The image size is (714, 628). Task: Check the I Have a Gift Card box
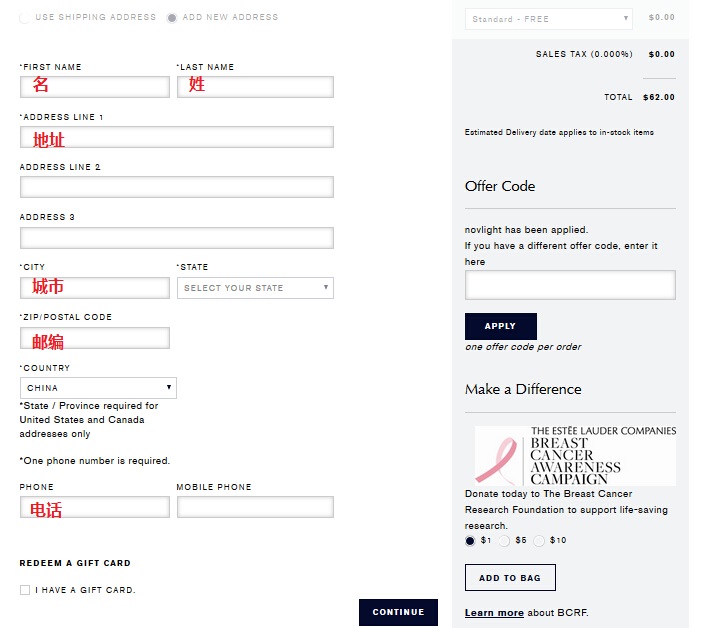[25, 590]
